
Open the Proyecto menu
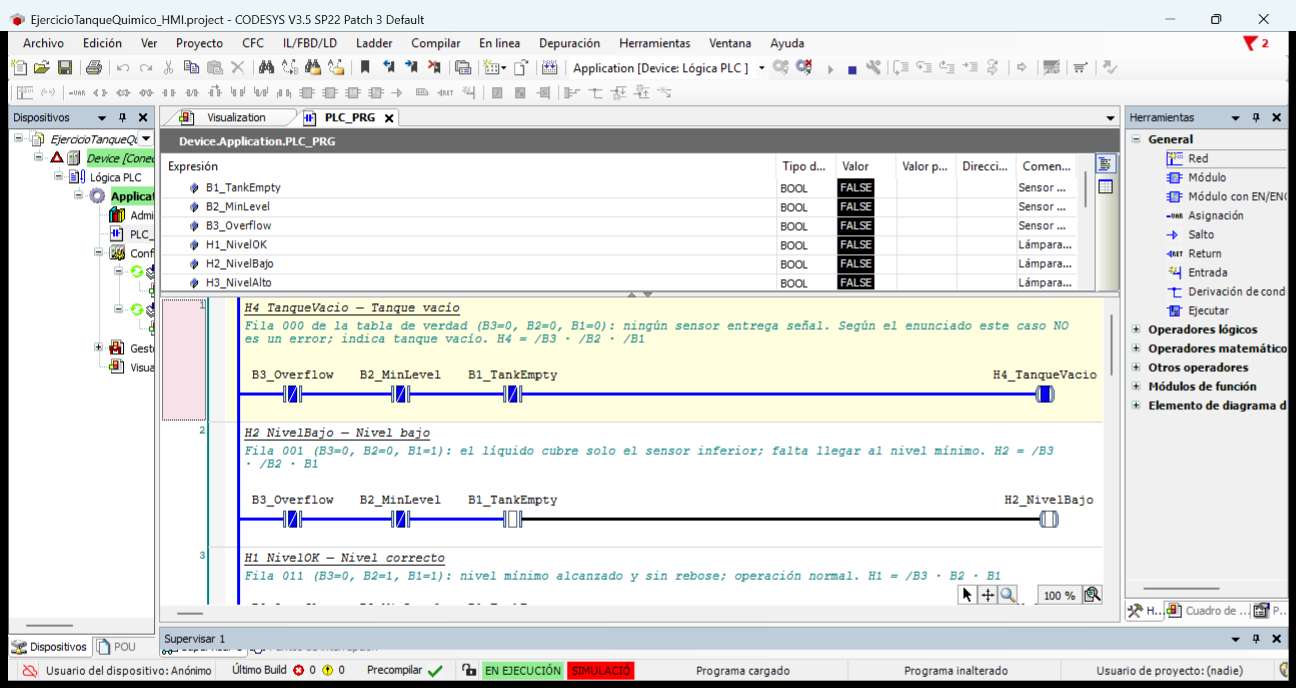point(199,43)
